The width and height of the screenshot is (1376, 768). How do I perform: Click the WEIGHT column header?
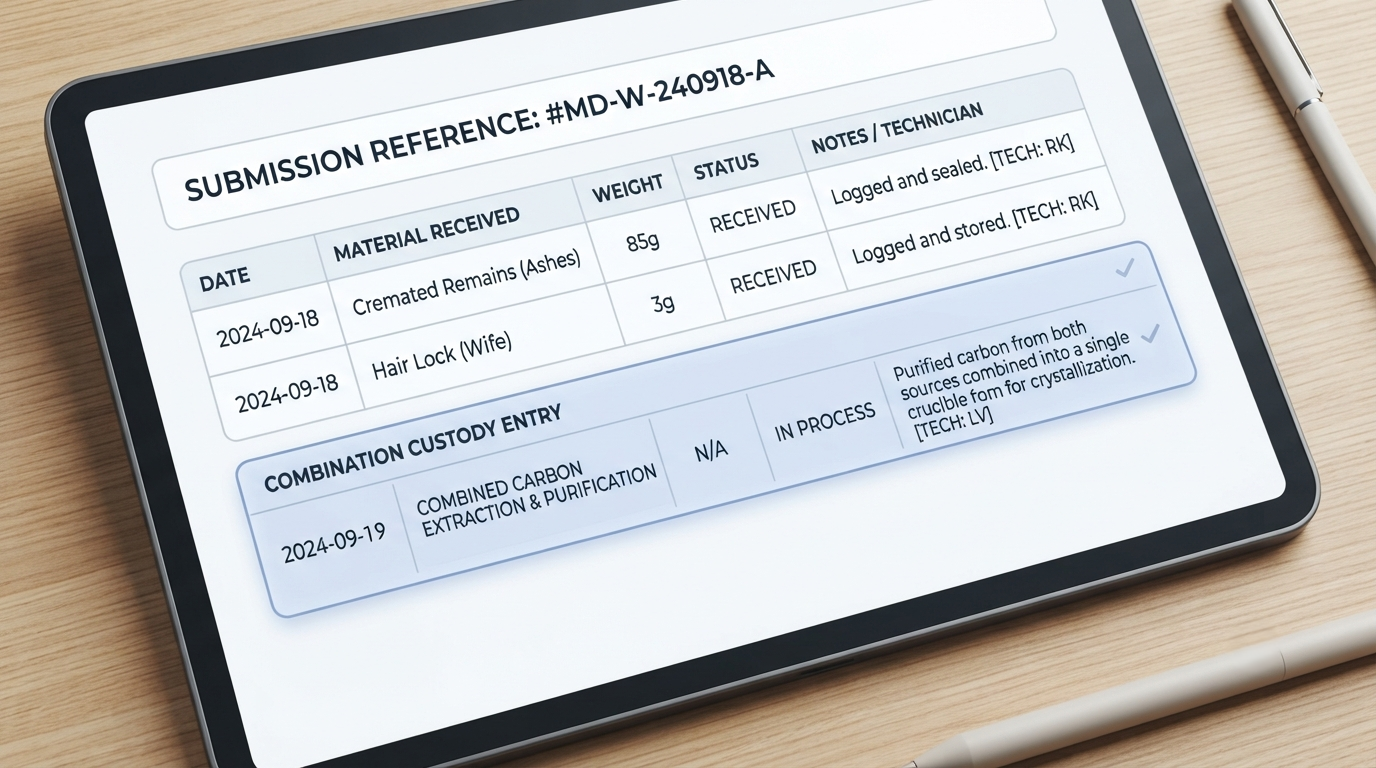click(x=627, y=187)
